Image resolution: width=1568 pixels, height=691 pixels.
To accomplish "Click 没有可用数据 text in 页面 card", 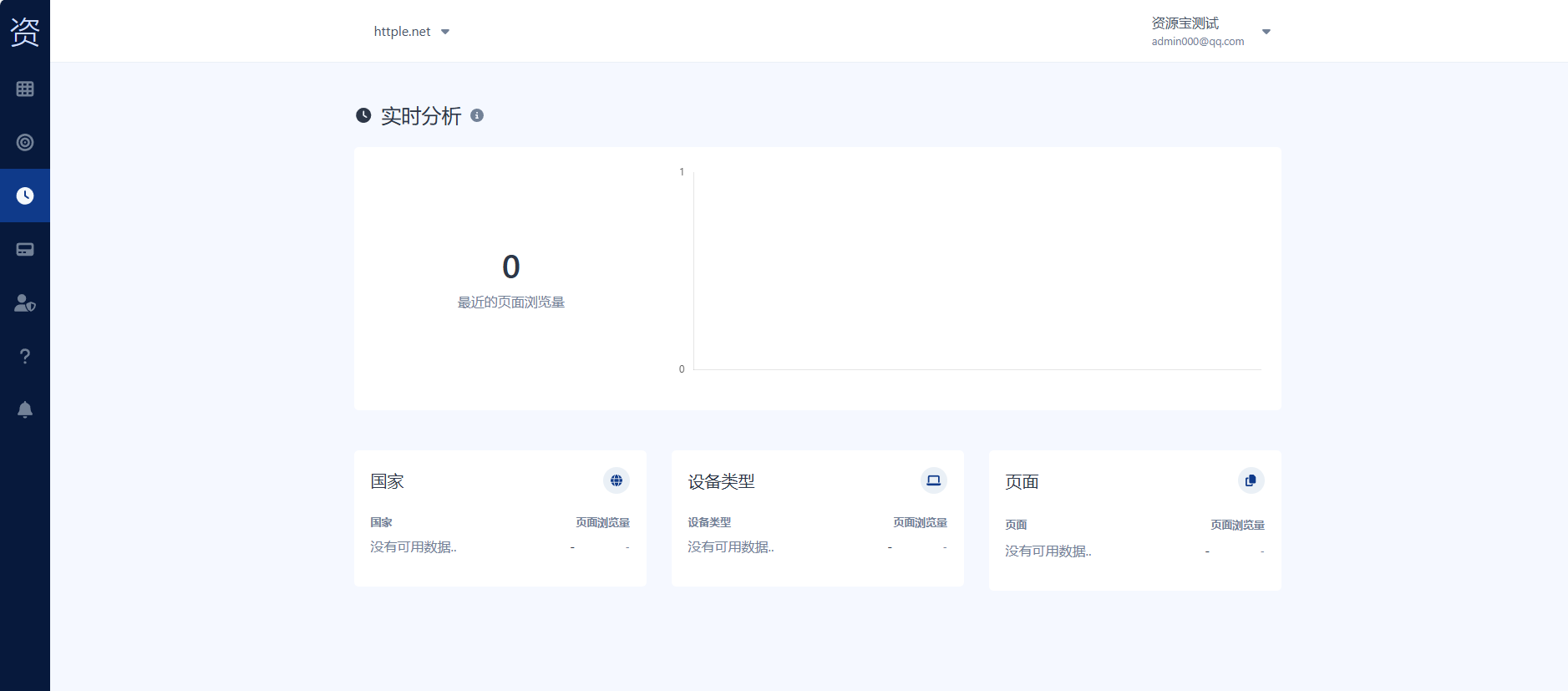I will 1048,551.
